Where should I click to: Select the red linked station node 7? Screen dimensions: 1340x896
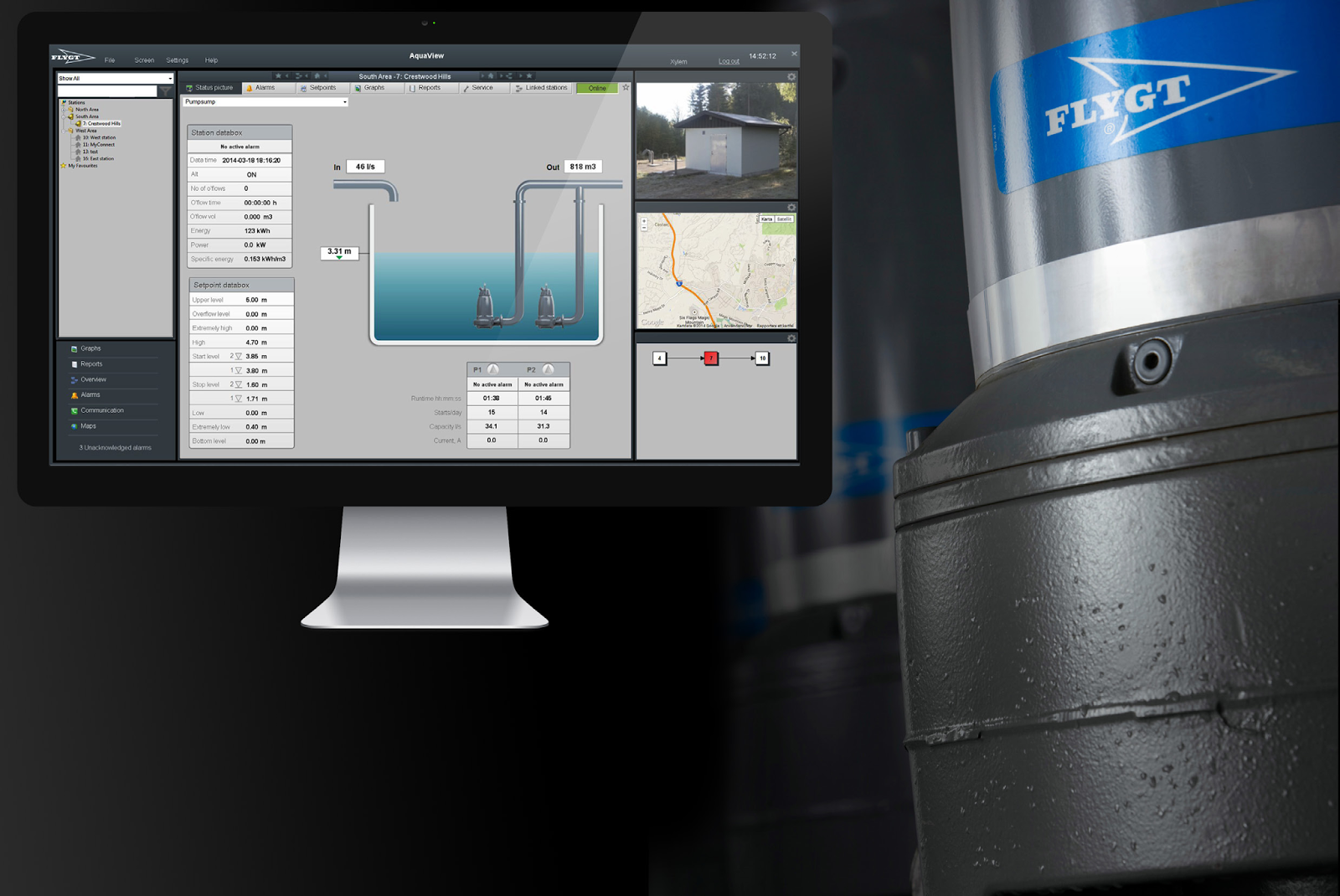711,358
